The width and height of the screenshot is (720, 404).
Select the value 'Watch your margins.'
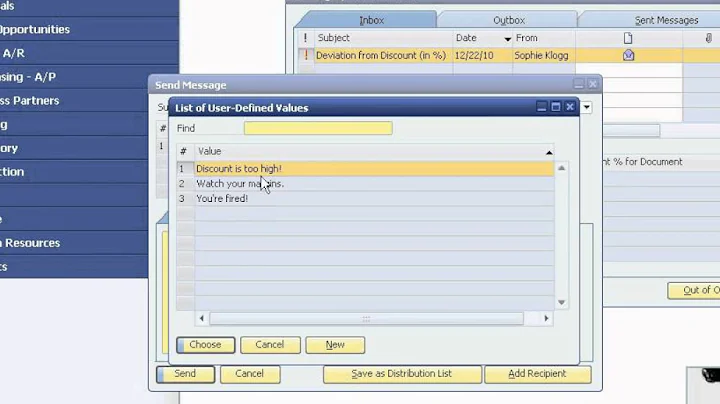[x=374, y=184]
